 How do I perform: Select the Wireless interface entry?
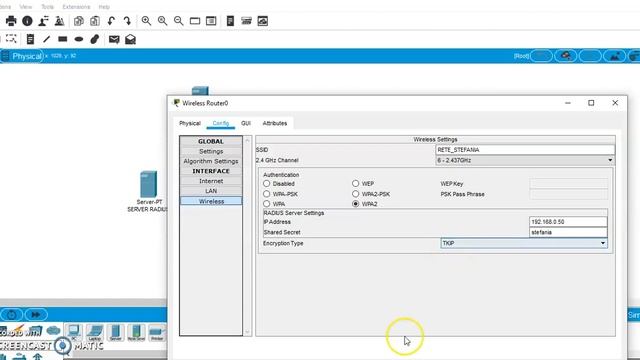[x=211, y=201]
